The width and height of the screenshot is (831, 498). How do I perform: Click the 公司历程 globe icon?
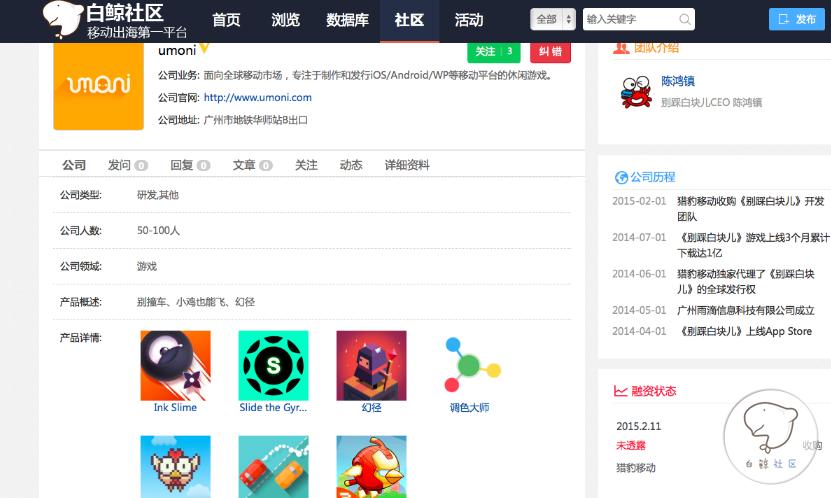point(621,177)
